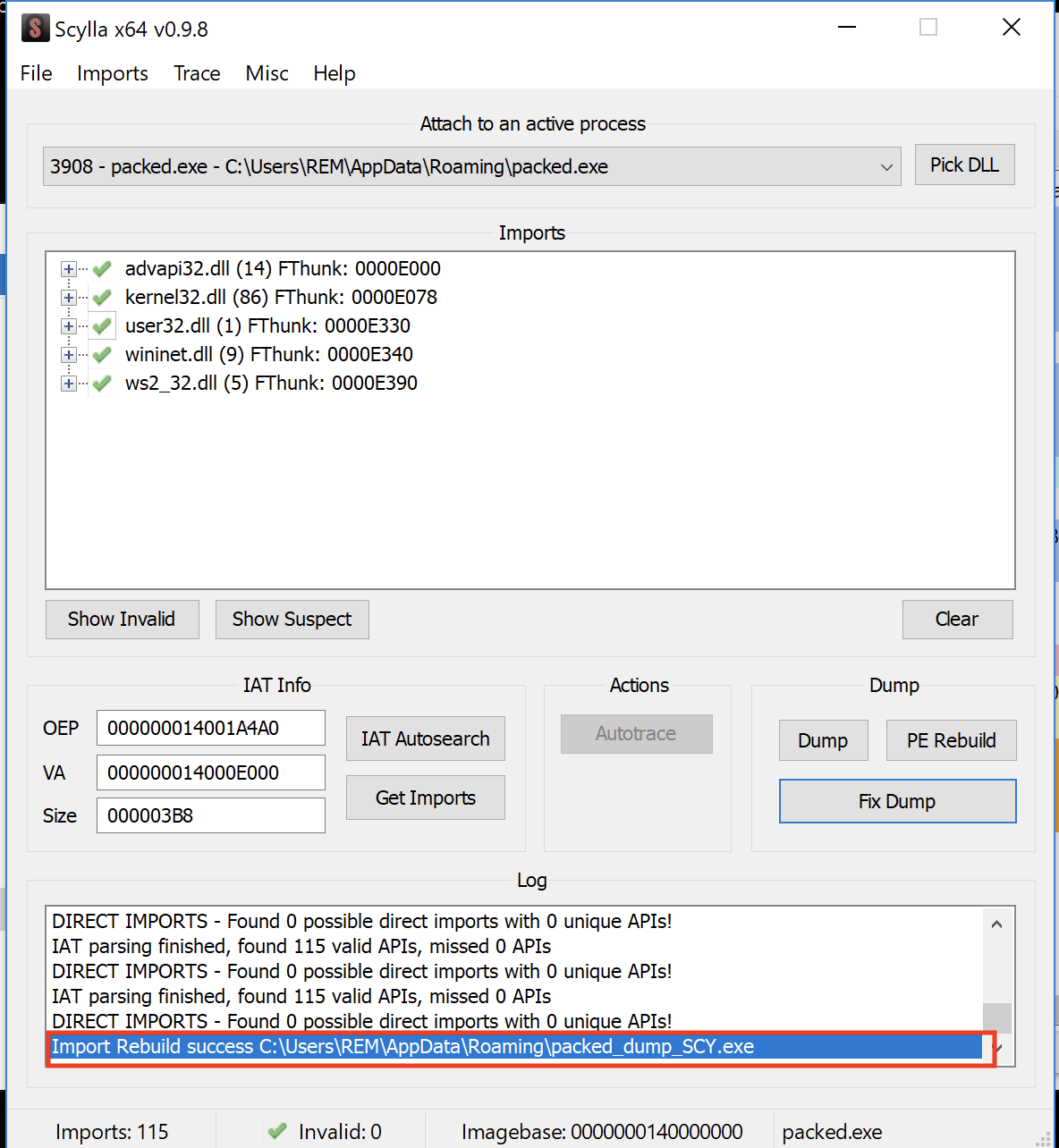The image size is (1059, 1148).
Task: Click the log scrollbar down arrow
Action: [x=997, y=1048]
